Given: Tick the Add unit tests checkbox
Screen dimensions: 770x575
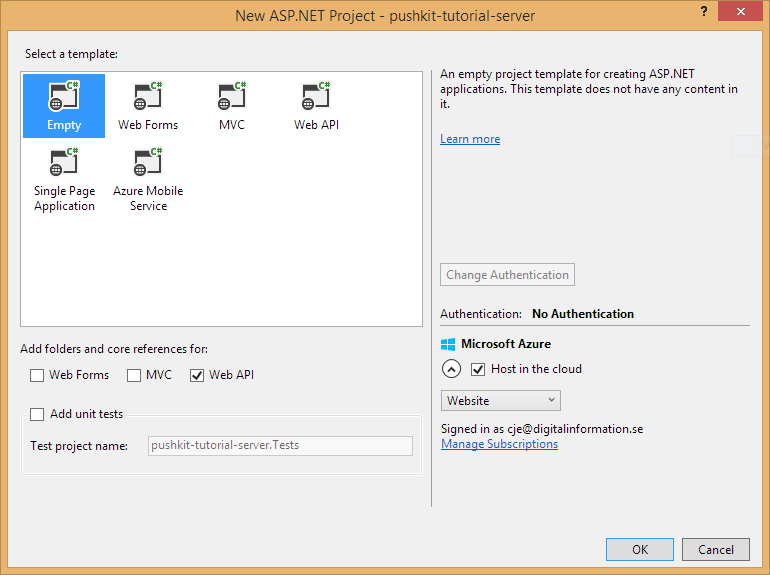Looking at the screenshot, I should [37, 414].
